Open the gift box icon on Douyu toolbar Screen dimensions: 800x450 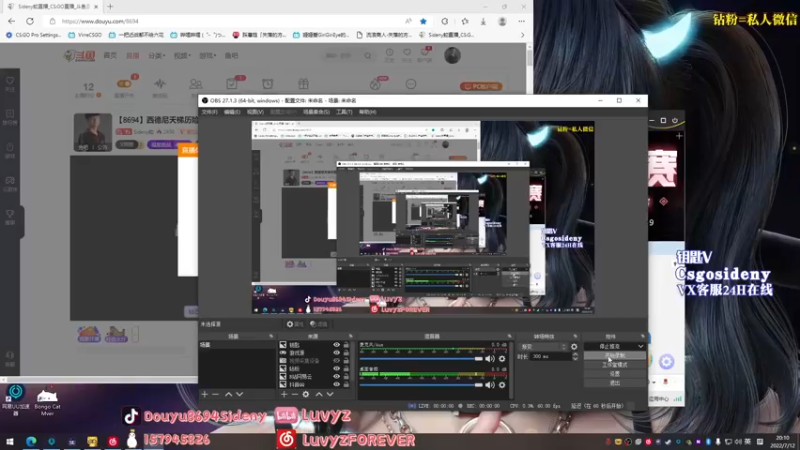point(304,84)
